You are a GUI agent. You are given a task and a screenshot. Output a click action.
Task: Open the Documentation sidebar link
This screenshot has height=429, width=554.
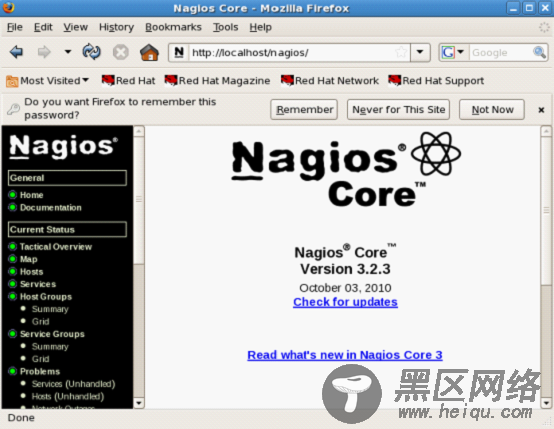point(51,207)
